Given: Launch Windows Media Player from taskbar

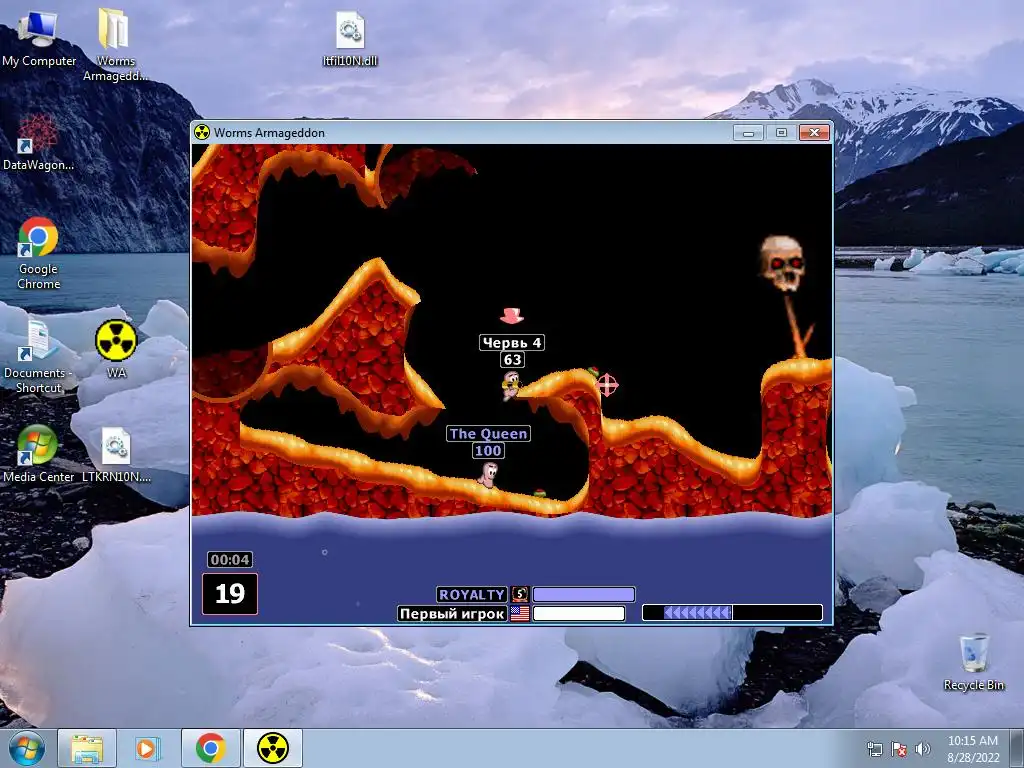Looking at the screenshot, I should (147, 748).
